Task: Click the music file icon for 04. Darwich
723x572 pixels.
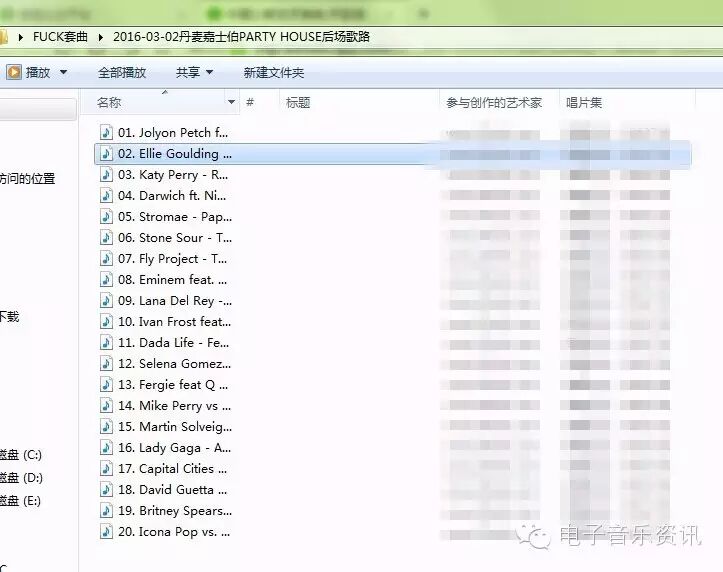Action: 107,195
